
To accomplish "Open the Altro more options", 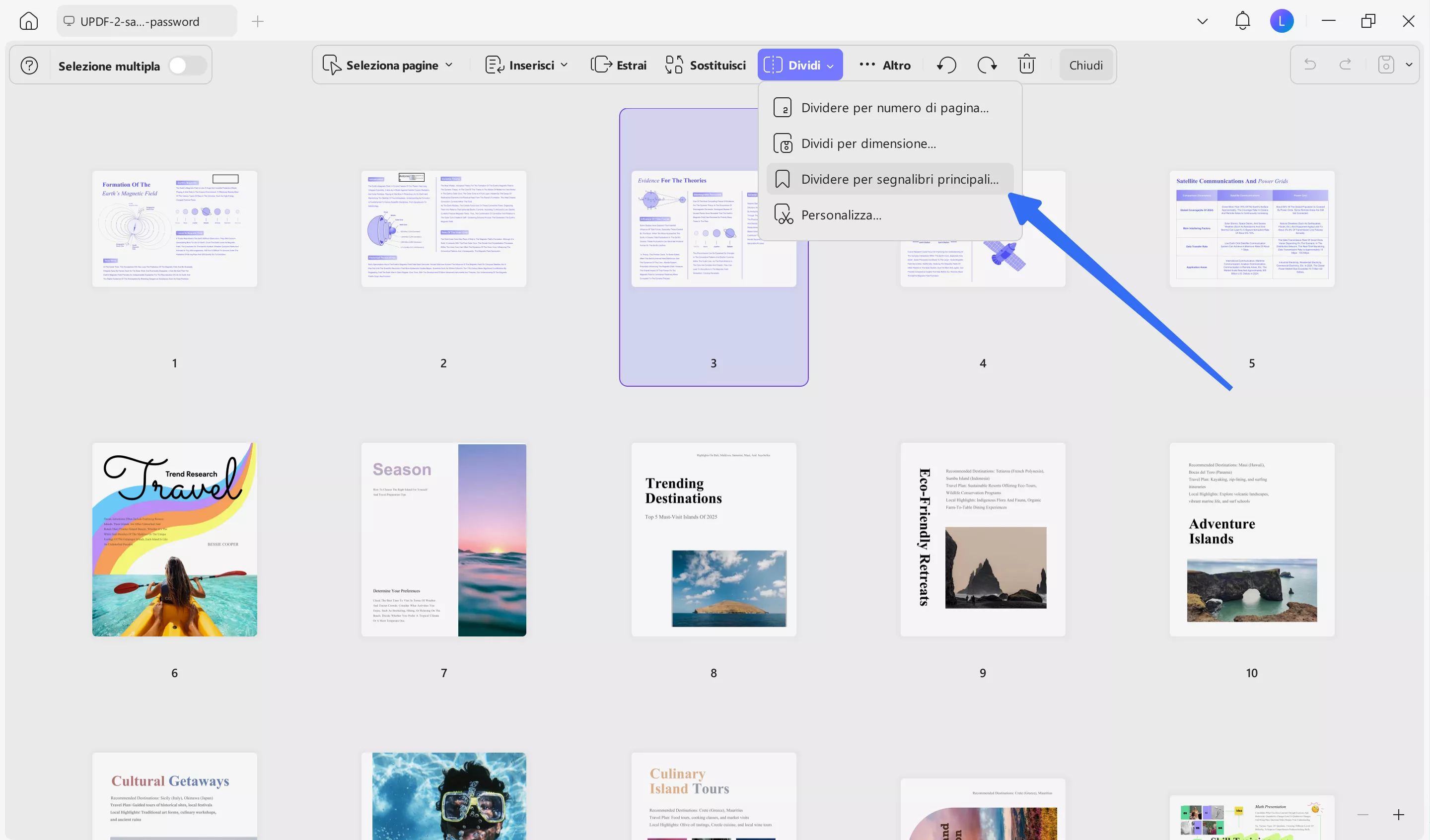I will point(885,65).
